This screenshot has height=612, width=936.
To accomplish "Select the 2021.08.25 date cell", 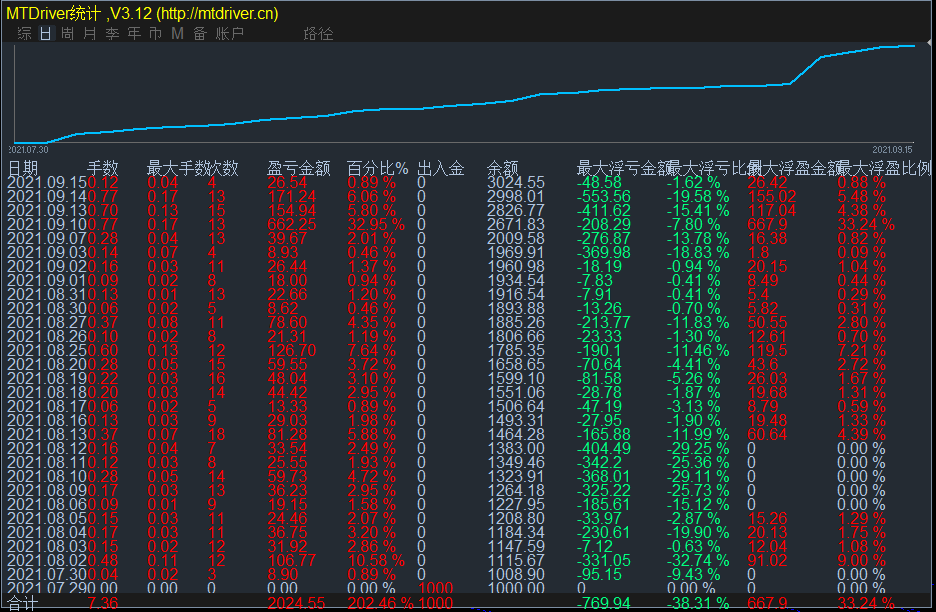I will [x=47, y=350].
